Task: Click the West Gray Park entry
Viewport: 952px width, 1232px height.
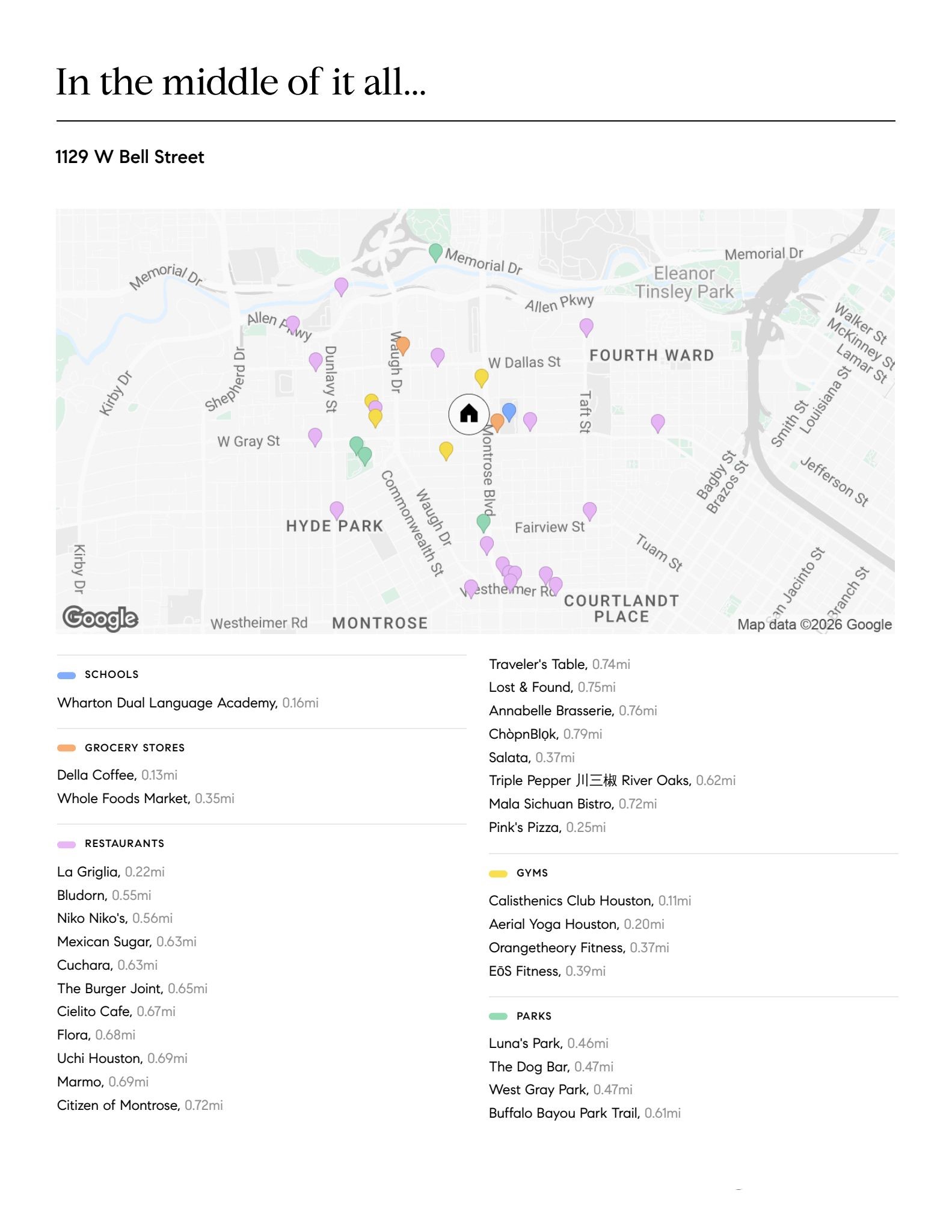Action: point(560,1089)
